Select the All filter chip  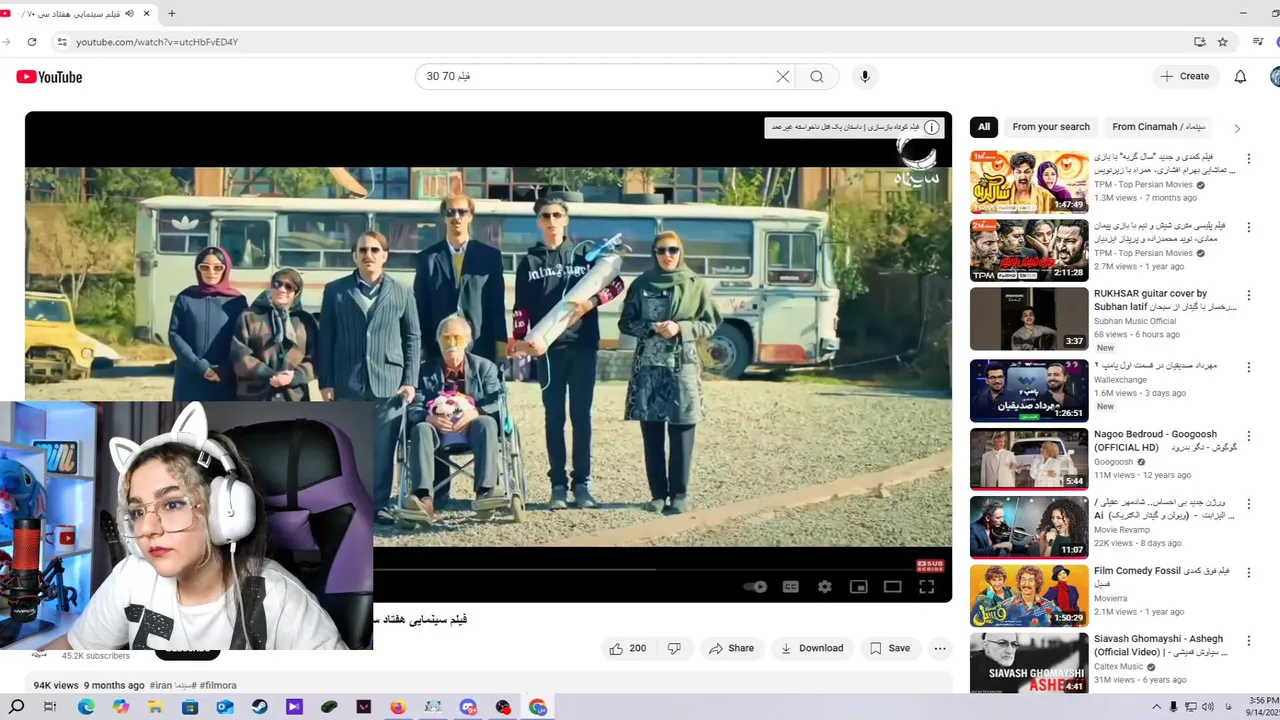[984, 127]
